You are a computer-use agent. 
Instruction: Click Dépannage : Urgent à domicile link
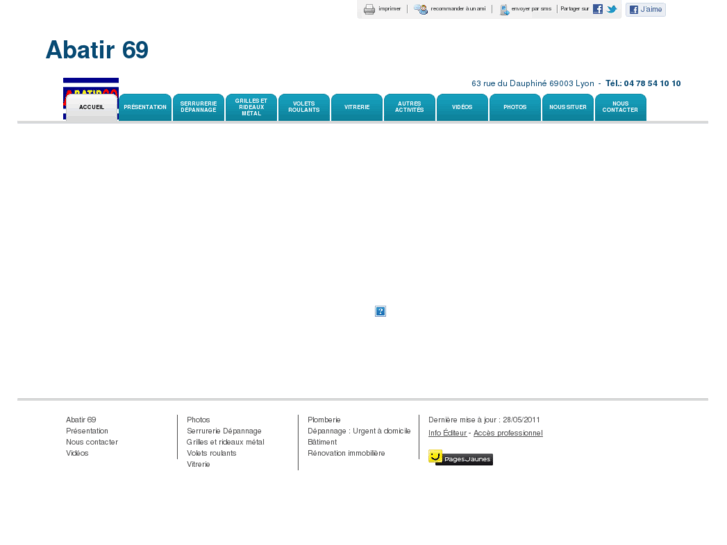(x=359, y=431)
